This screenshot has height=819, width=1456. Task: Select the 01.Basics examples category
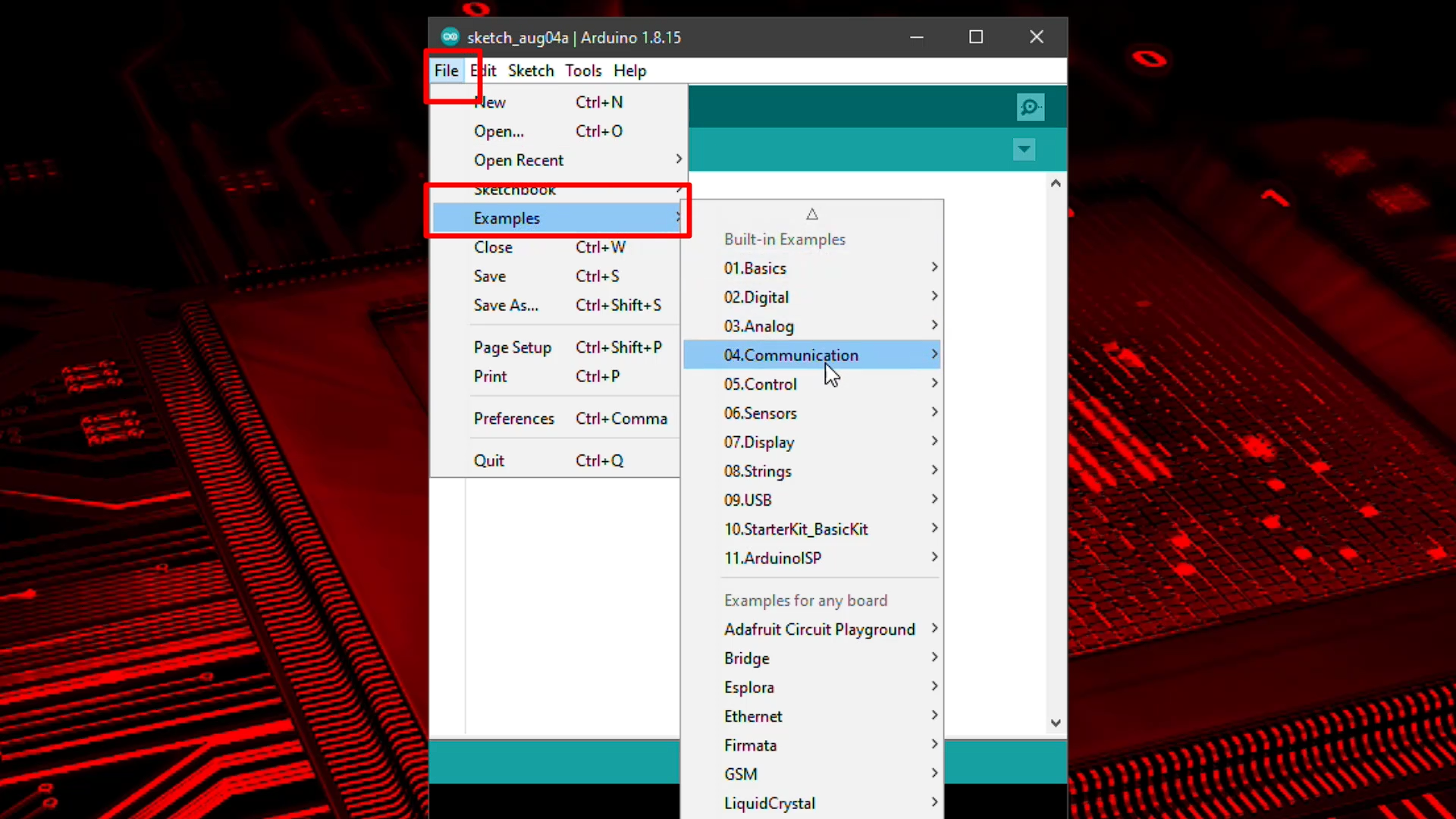(x=755, y=268)
